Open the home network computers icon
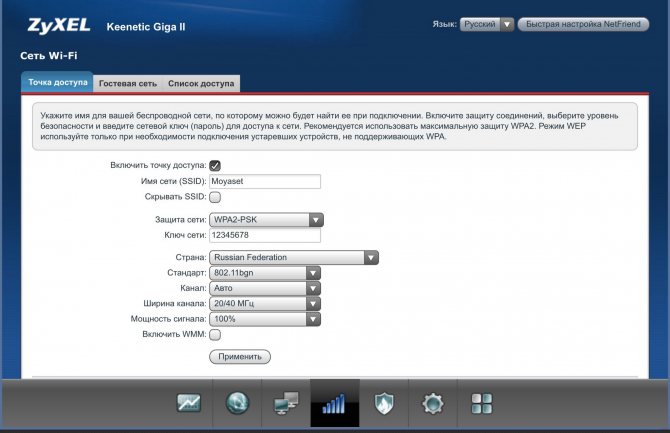Image resolution: width=670 pixels, height=433 pixels. (286, 403)
